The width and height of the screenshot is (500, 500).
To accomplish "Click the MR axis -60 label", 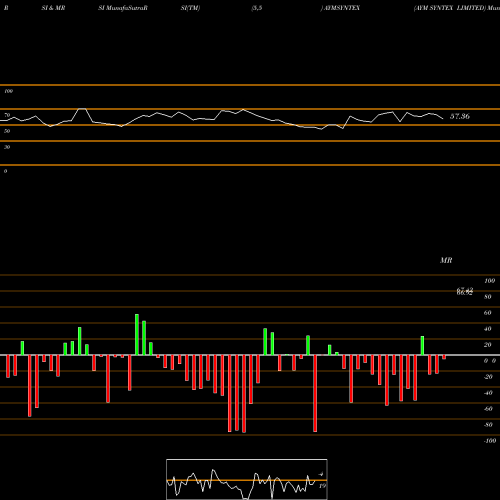I will 488,409.
